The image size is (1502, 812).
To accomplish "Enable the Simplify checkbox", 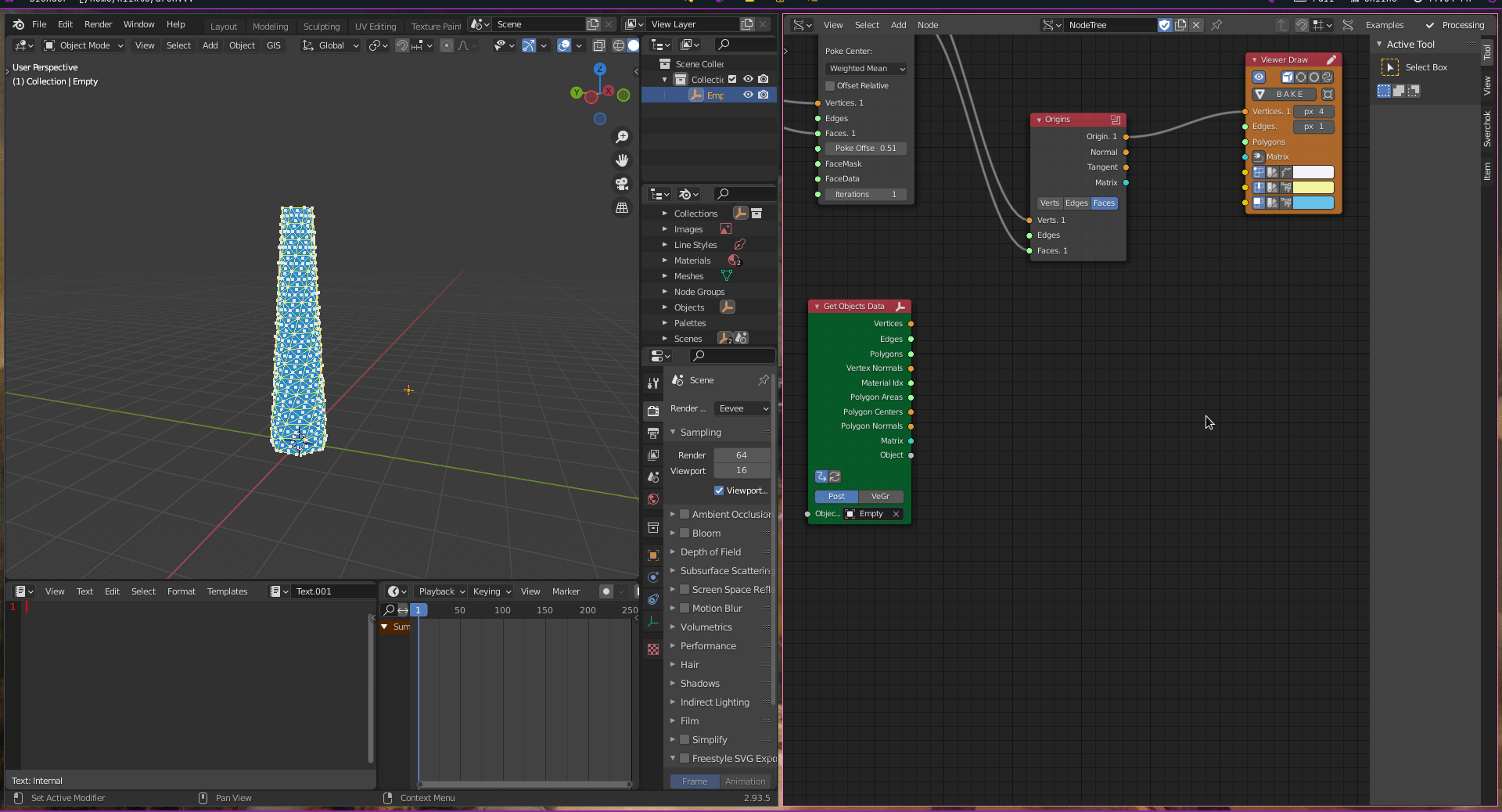I will click(685, 739).
